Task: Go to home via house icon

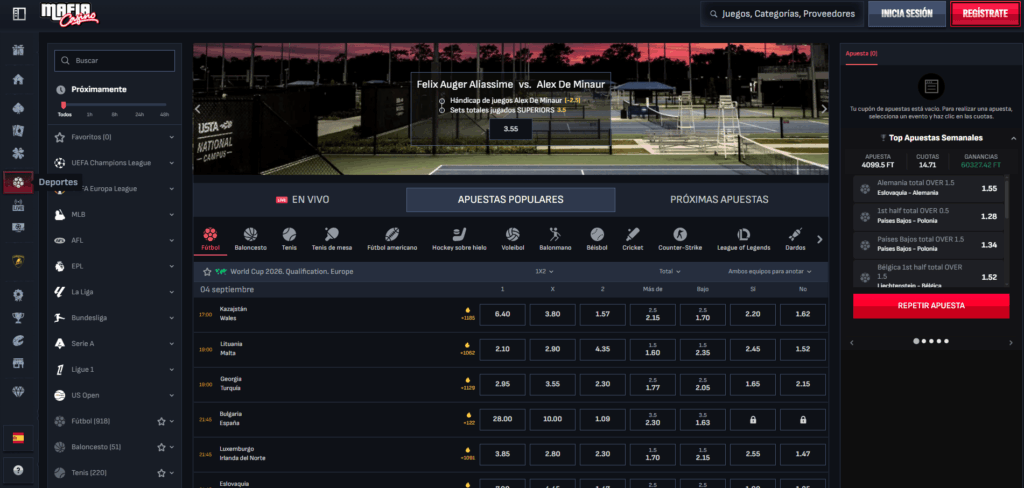Action: tap(18, 80)
